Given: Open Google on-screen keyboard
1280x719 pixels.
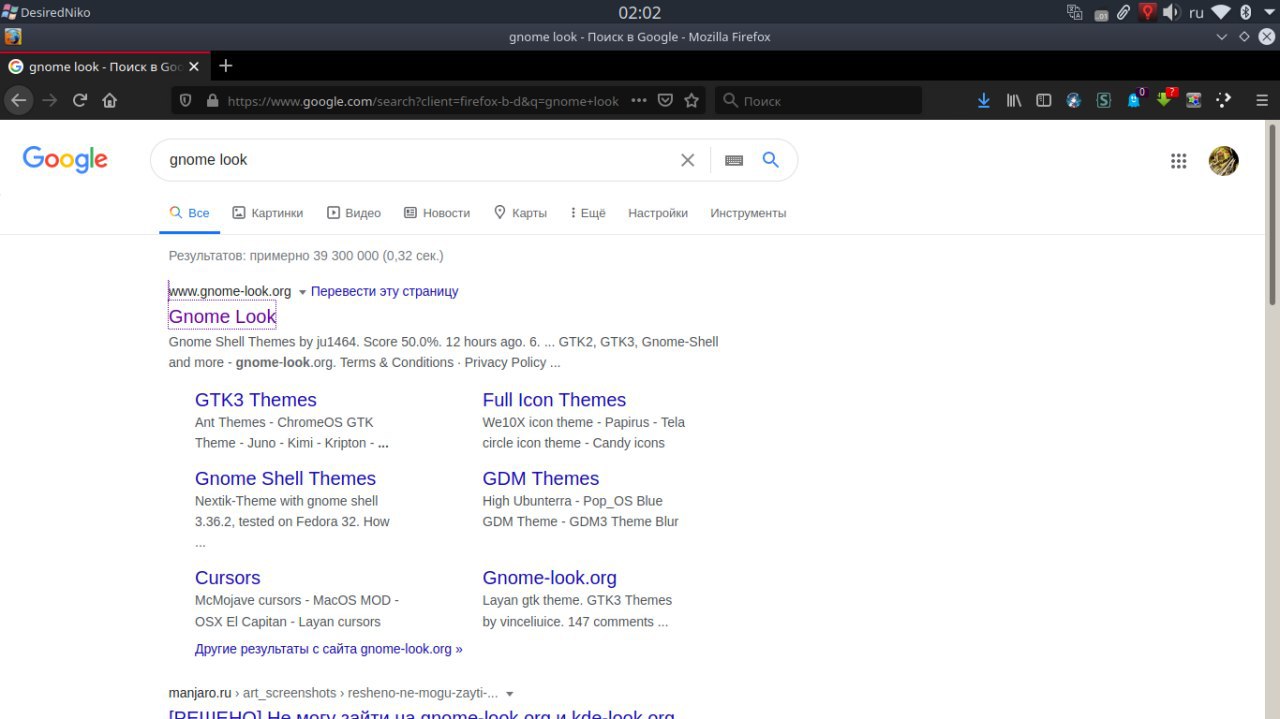Looking at the screenshot, I should (734, 160).
